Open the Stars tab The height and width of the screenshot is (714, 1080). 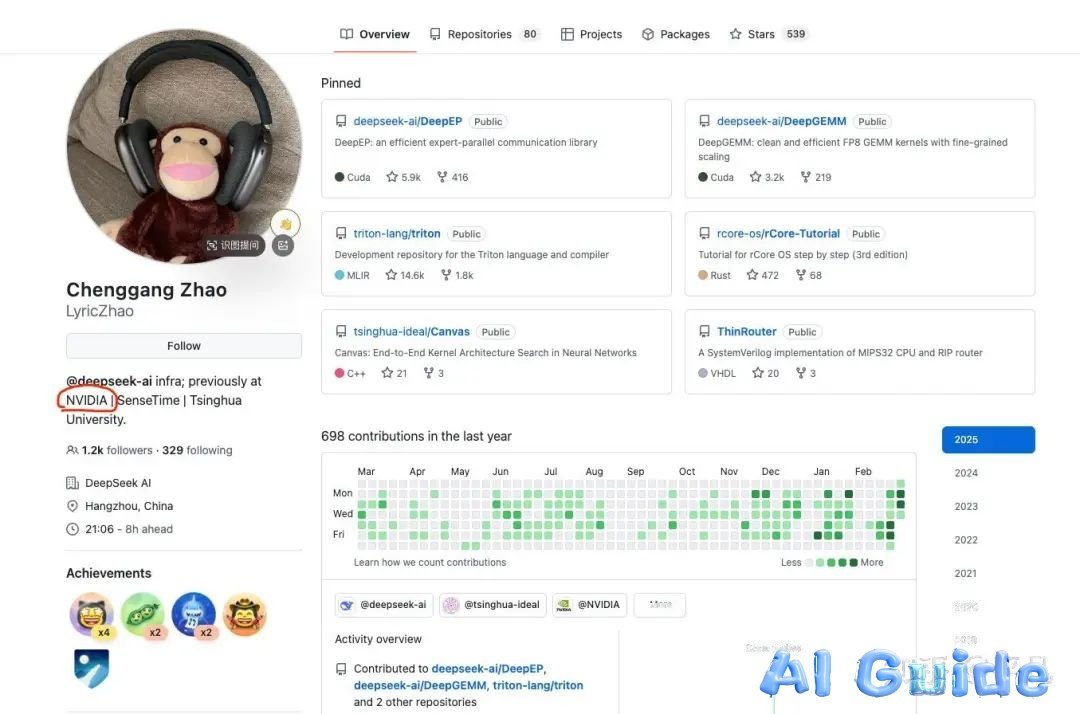click(769, 34)
